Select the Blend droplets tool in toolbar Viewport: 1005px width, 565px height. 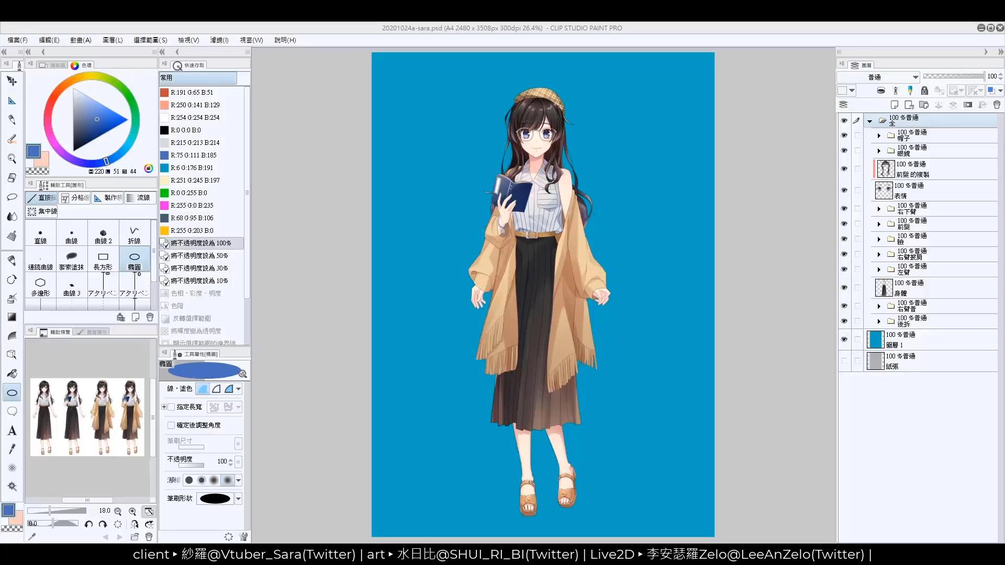coord(12,217)
